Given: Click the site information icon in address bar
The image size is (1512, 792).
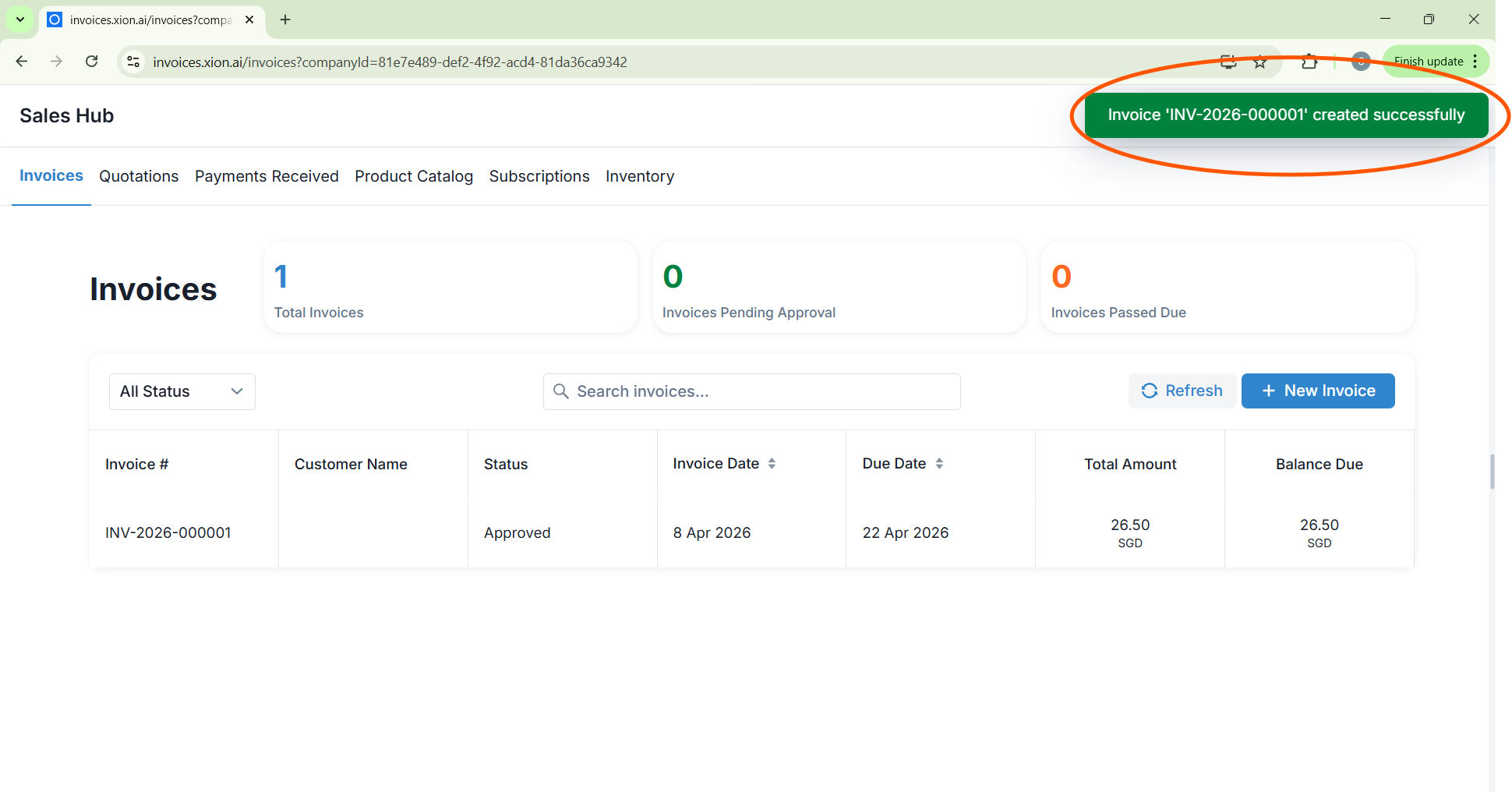Looking at the screenshot, I should [x=133, y=62].
